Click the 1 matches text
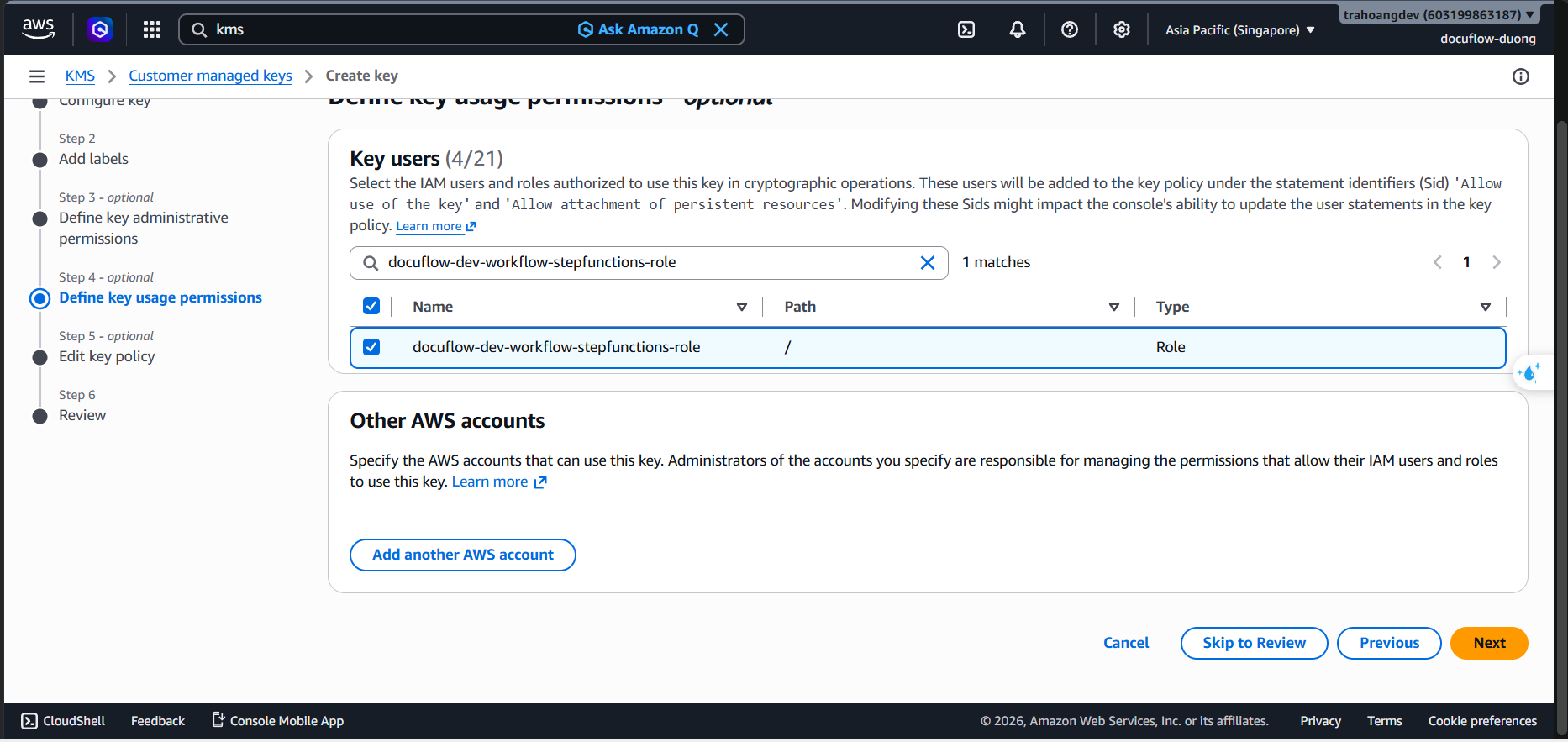1568x742 pixels. point(997,262)
